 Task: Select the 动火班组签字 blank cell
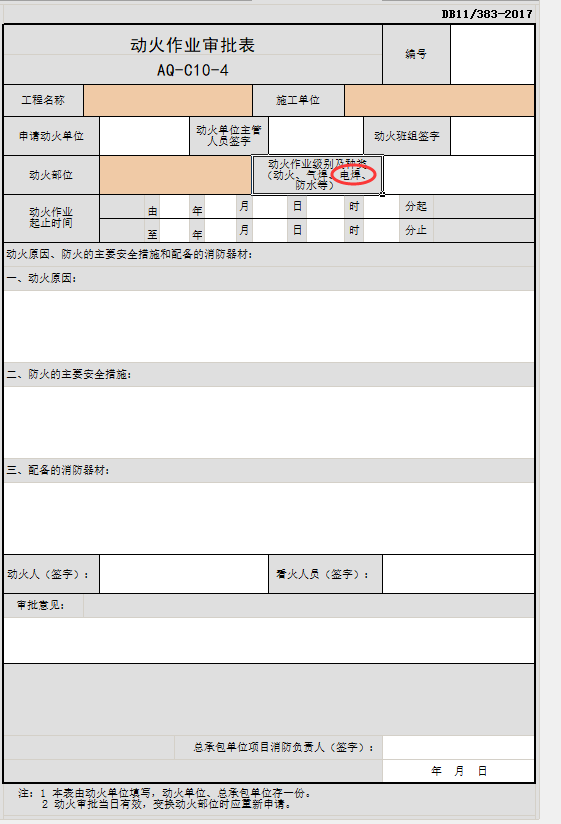(492, 136)
